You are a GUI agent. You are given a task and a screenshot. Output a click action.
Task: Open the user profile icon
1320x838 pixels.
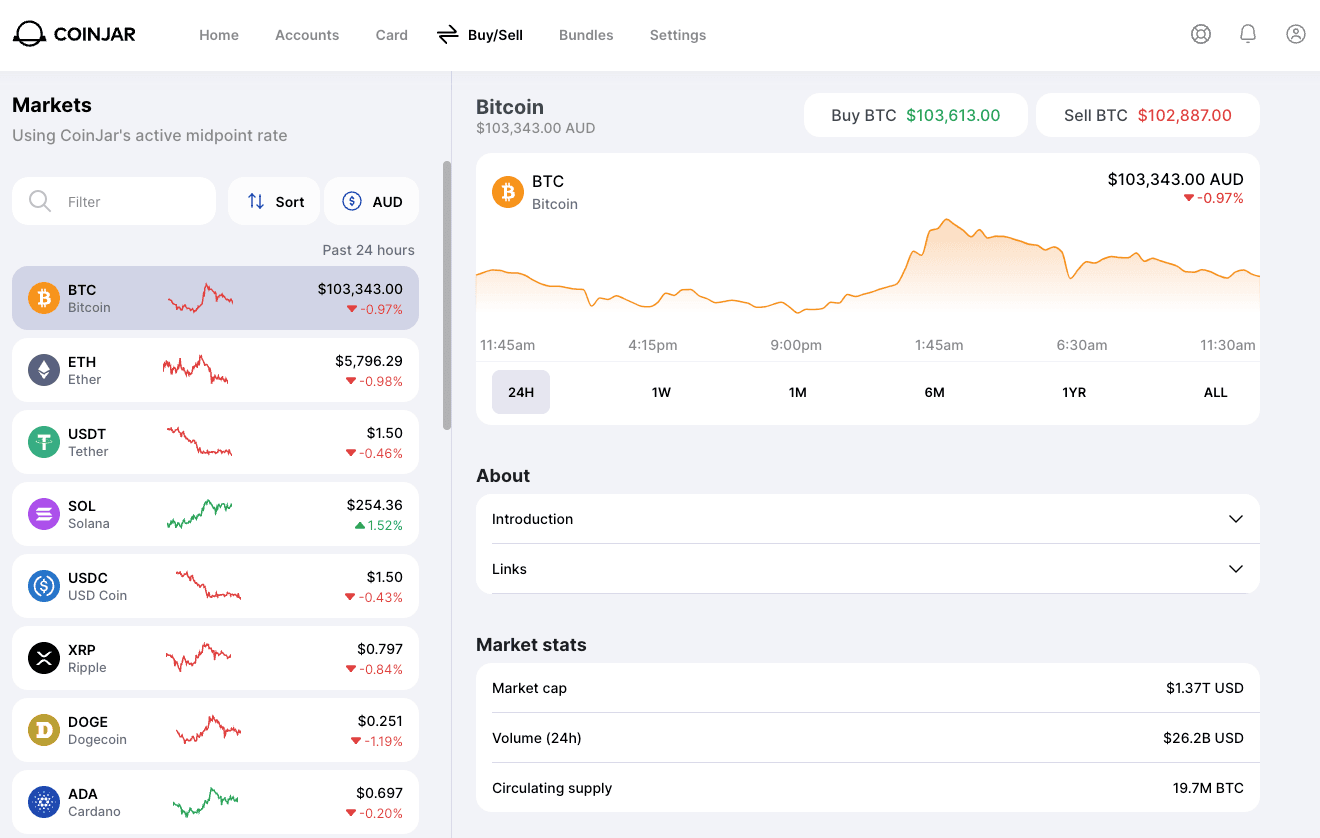(x=1296, y=34)
